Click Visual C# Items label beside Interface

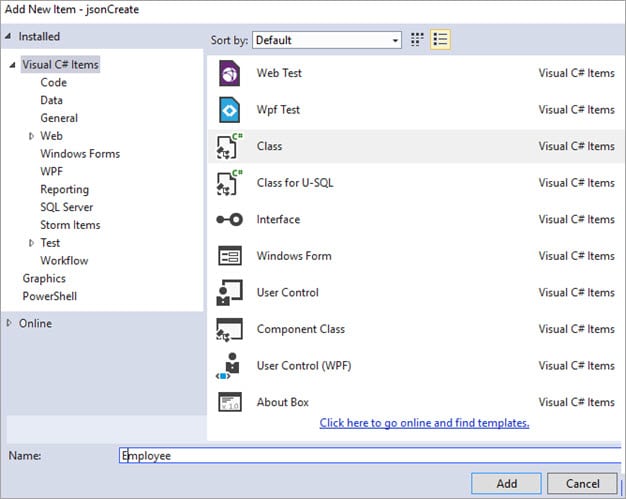(576, 220)
